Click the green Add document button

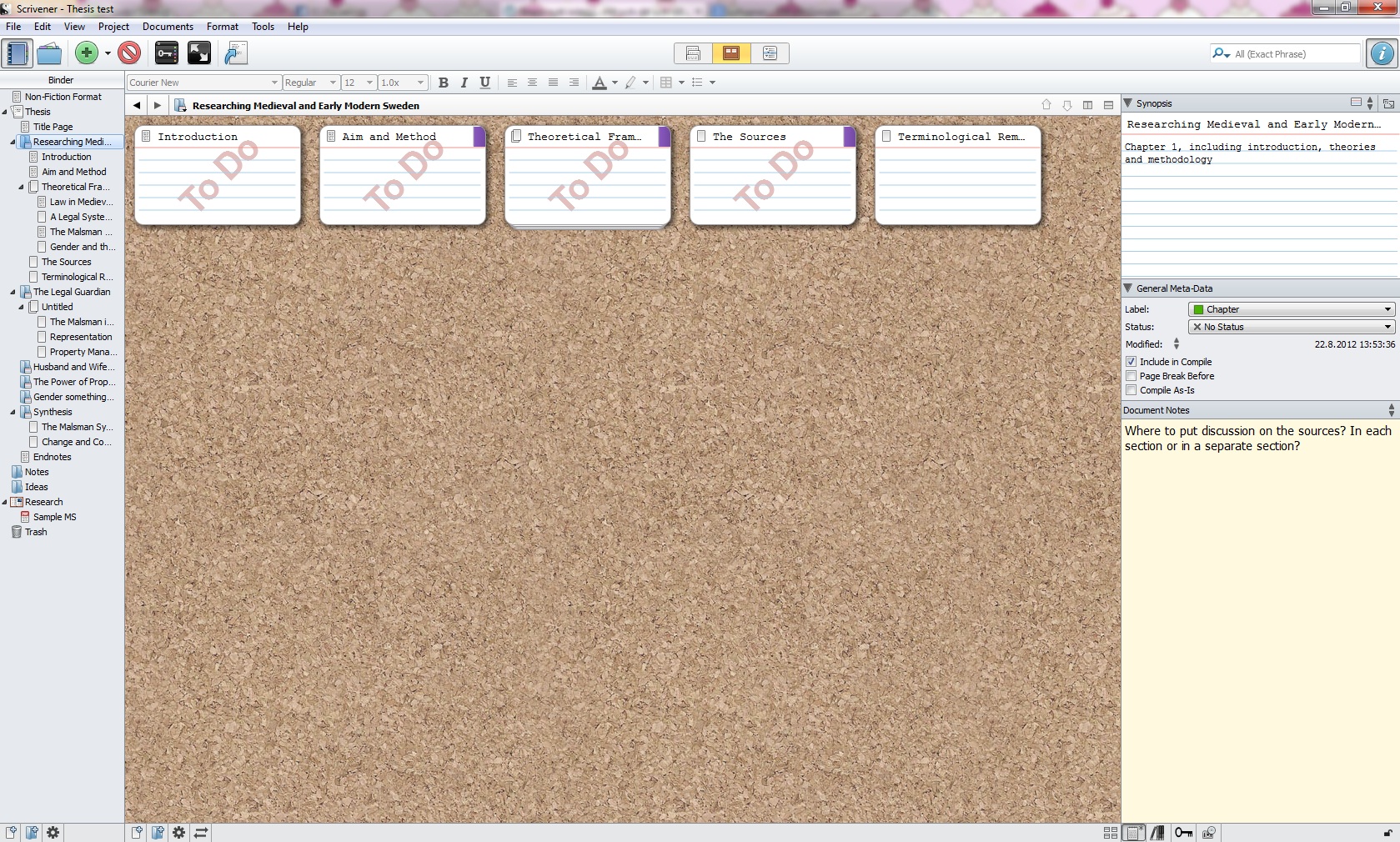(86, 53)
